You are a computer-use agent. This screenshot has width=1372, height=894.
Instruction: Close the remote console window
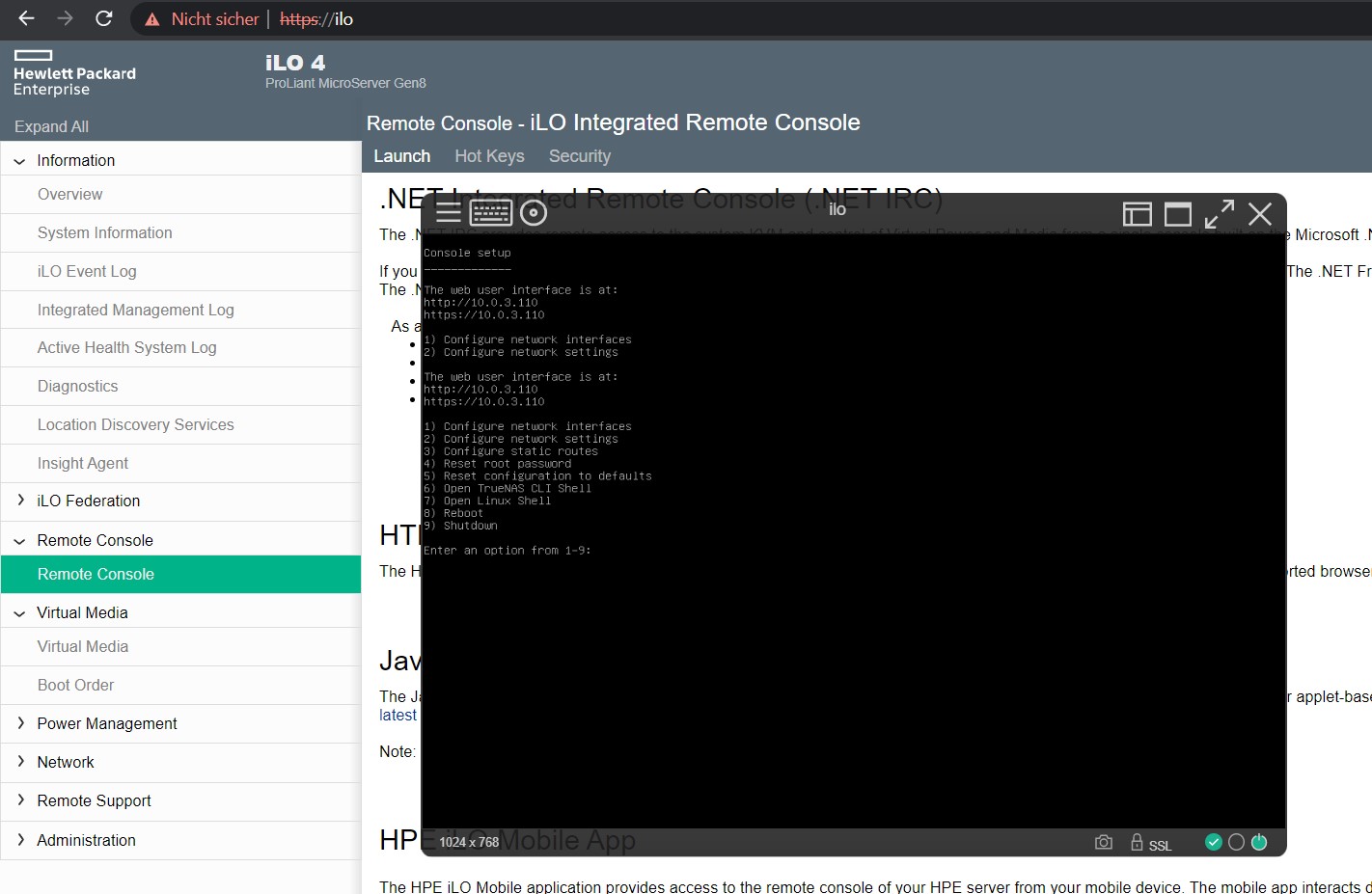(1260, 213)
